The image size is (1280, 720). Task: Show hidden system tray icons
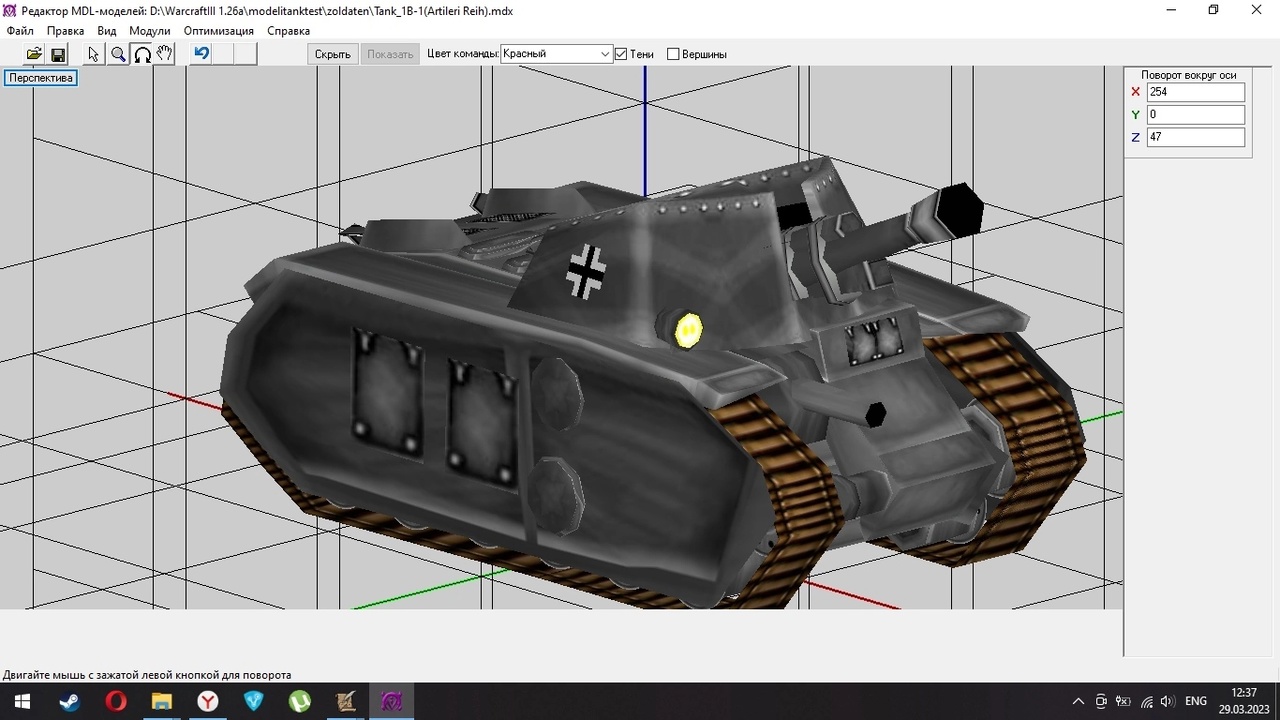[x=1078, y=701]
